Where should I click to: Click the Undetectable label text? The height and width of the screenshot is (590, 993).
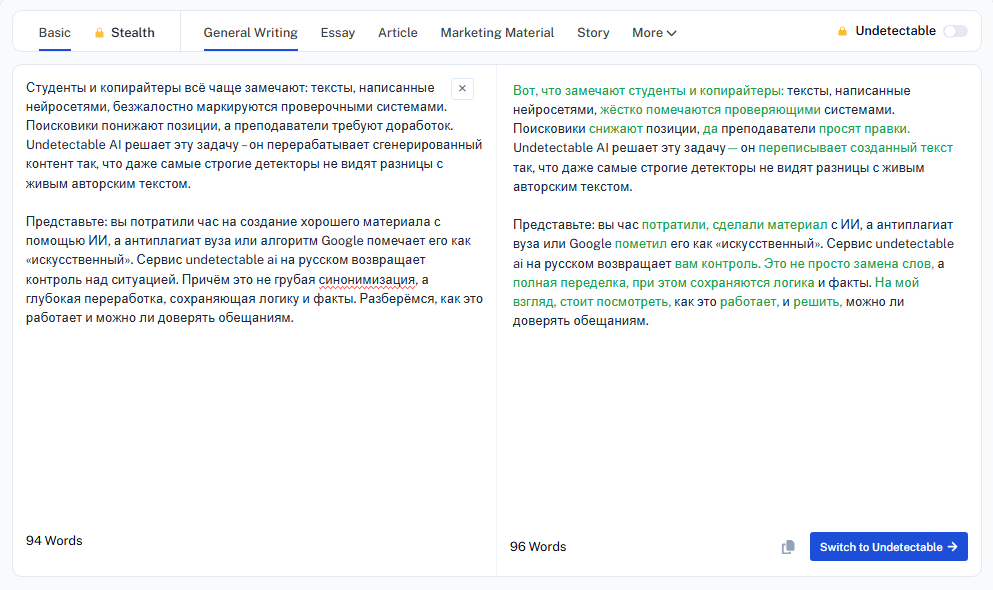(x=895, y=31)
